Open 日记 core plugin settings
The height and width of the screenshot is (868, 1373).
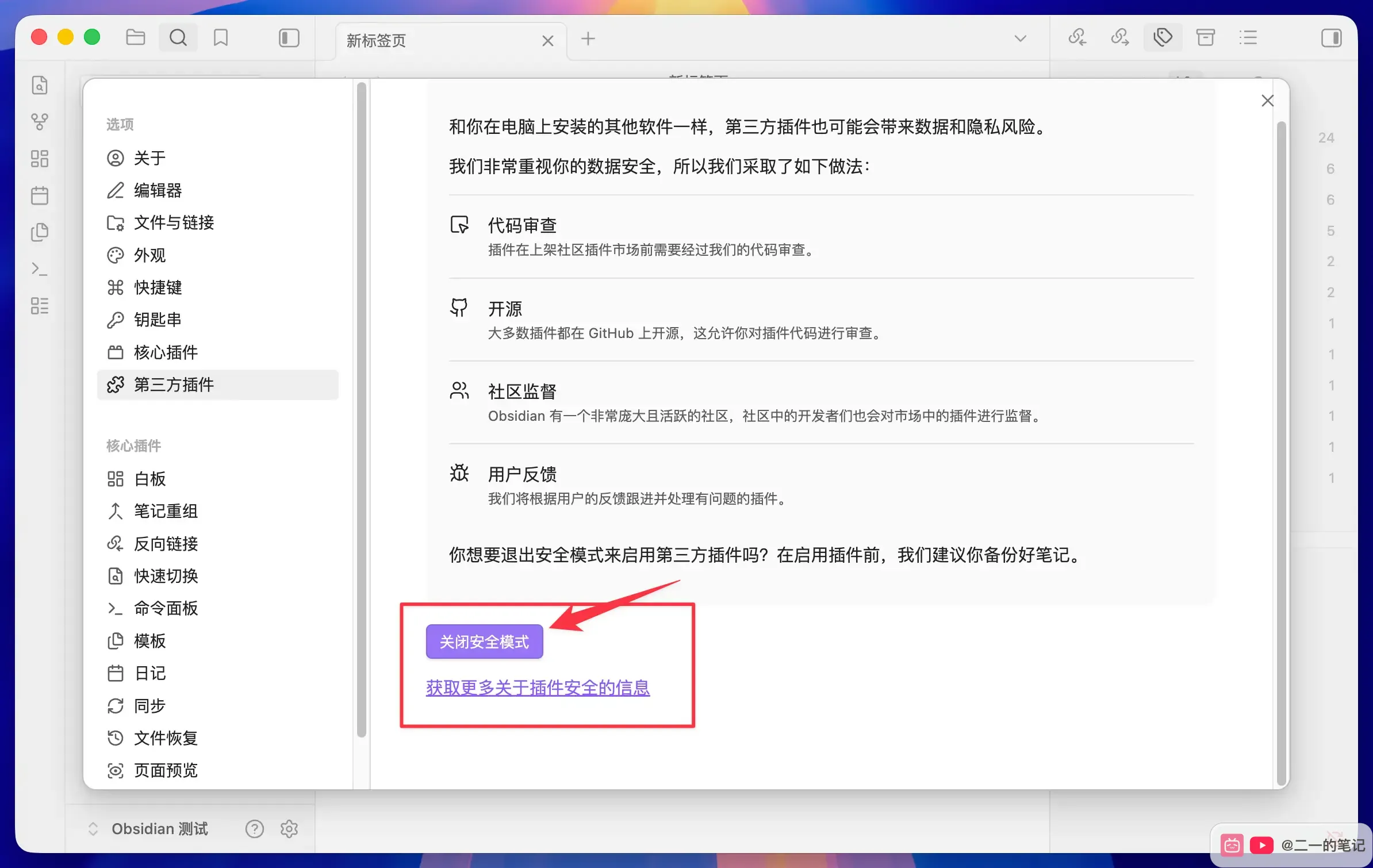tap(218, 673)
